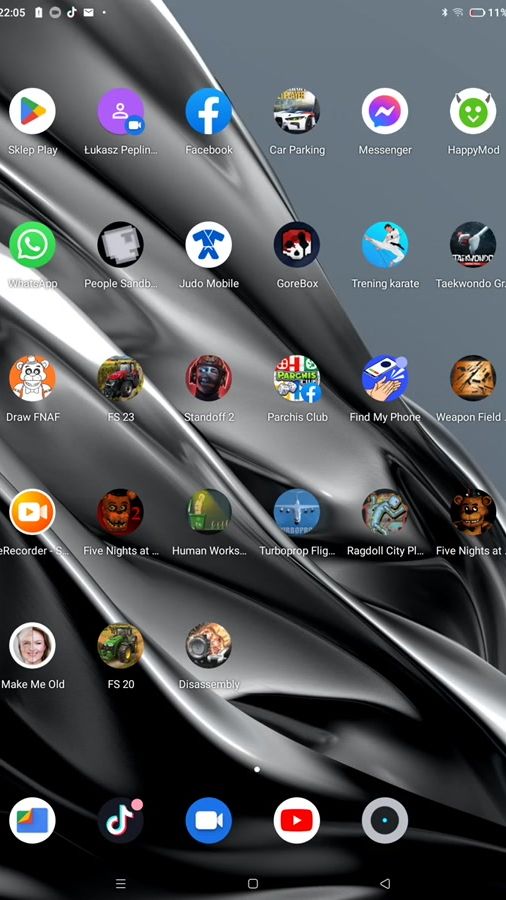Open the Sklep Play store app

point(32,111)
